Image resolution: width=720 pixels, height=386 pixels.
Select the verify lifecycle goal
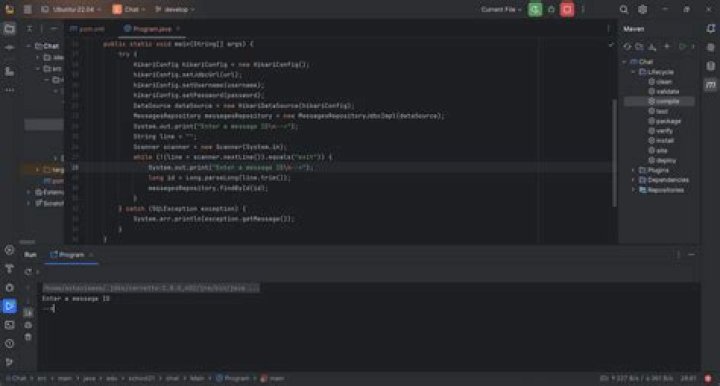pyautogui.click(x=660, y=131)
